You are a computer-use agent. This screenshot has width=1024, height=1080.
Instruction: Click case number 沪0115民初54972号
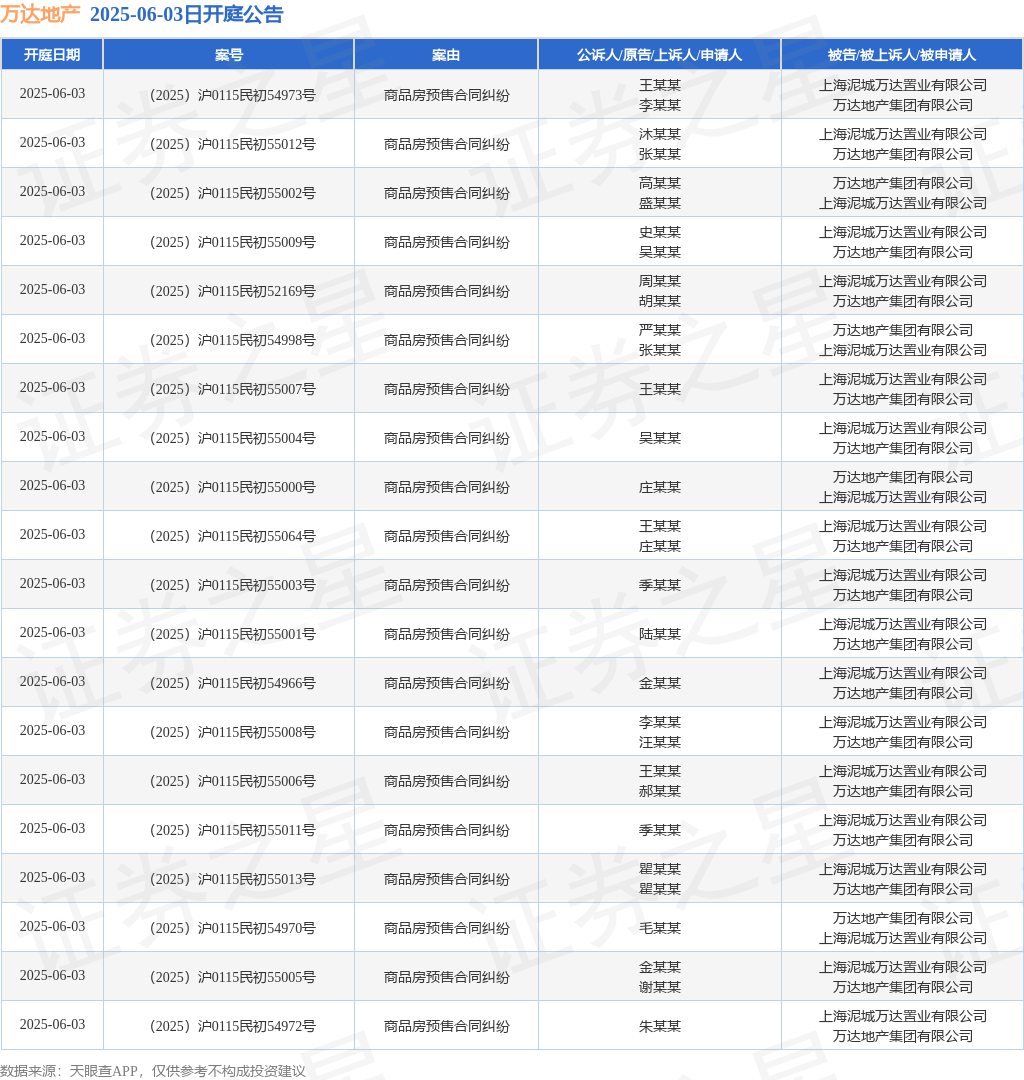pos(233,1025)
